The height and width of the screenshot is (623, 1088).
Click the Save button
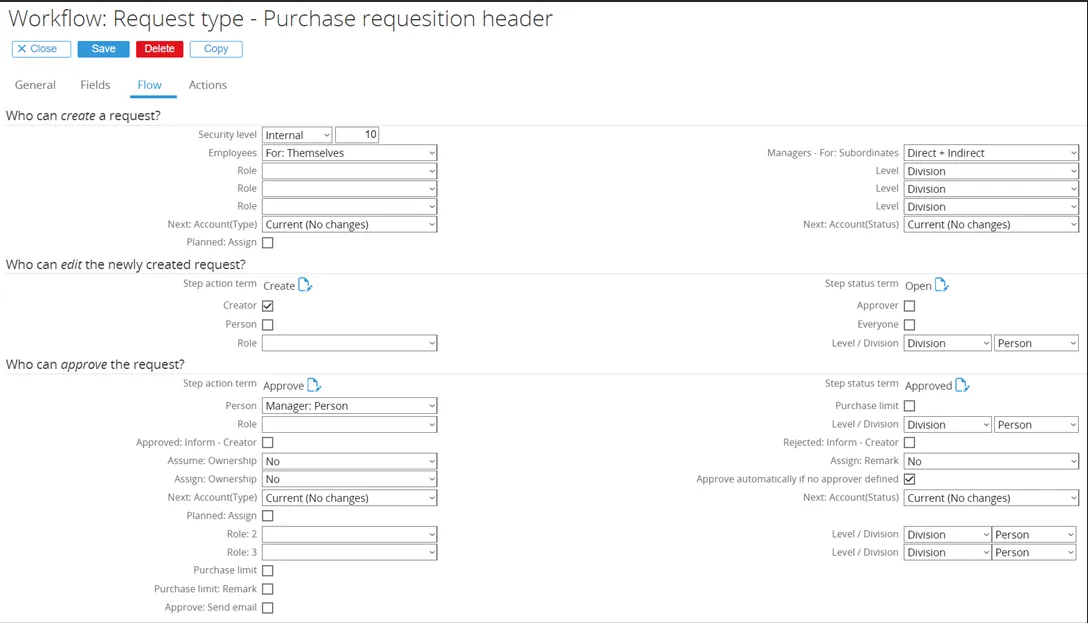tap(104, 49)
